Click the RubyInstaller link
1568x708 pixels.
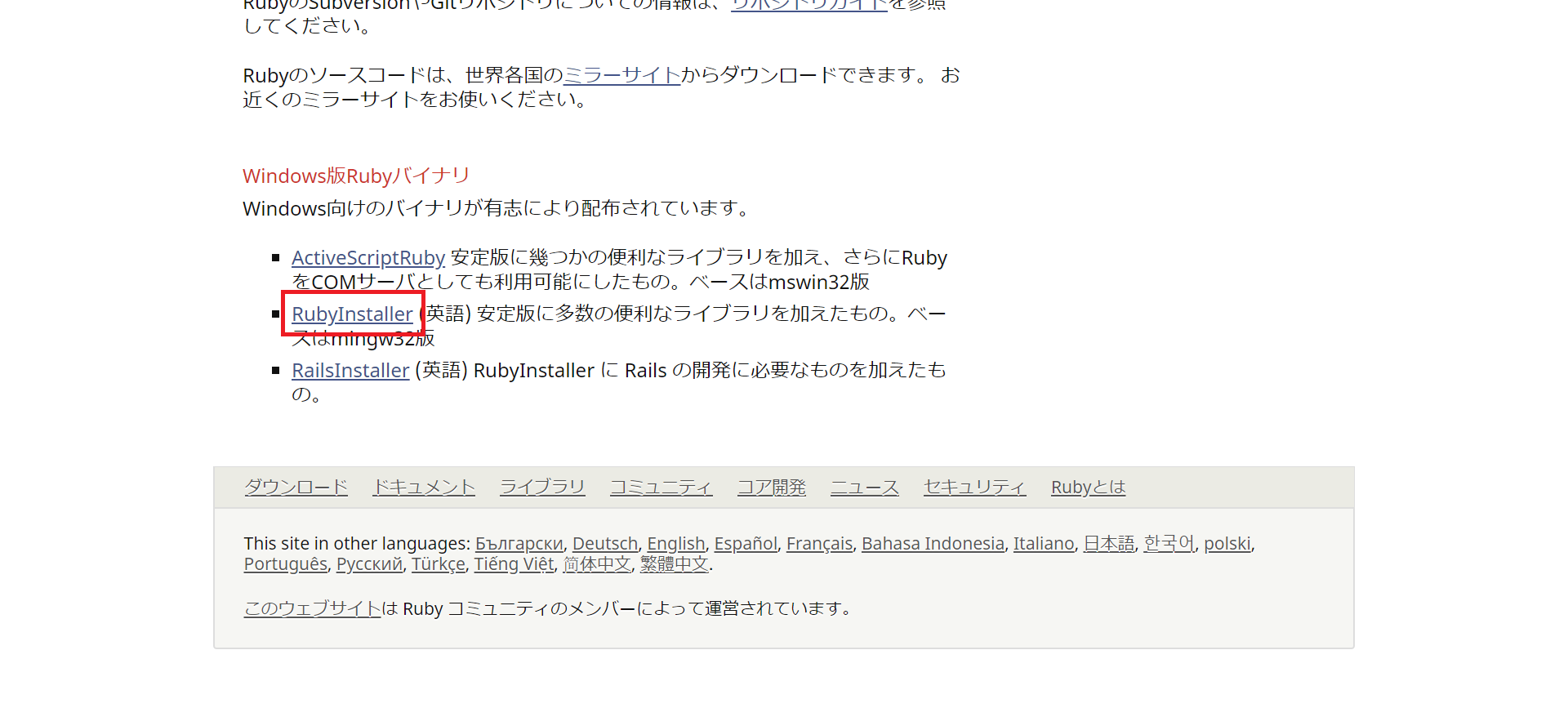point(352,314)
